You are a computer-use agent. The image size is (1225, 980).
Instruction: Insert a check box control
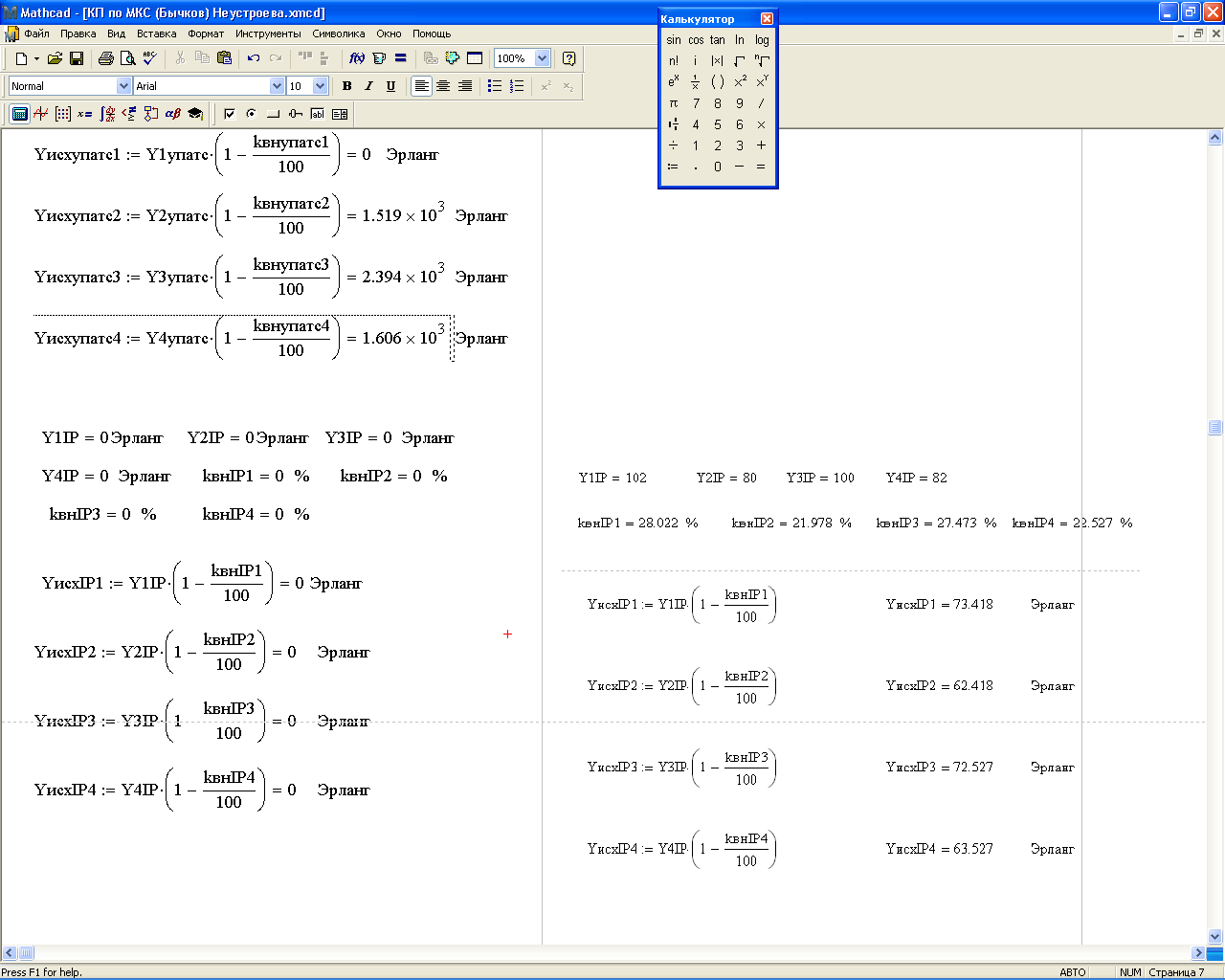[230, 114]
